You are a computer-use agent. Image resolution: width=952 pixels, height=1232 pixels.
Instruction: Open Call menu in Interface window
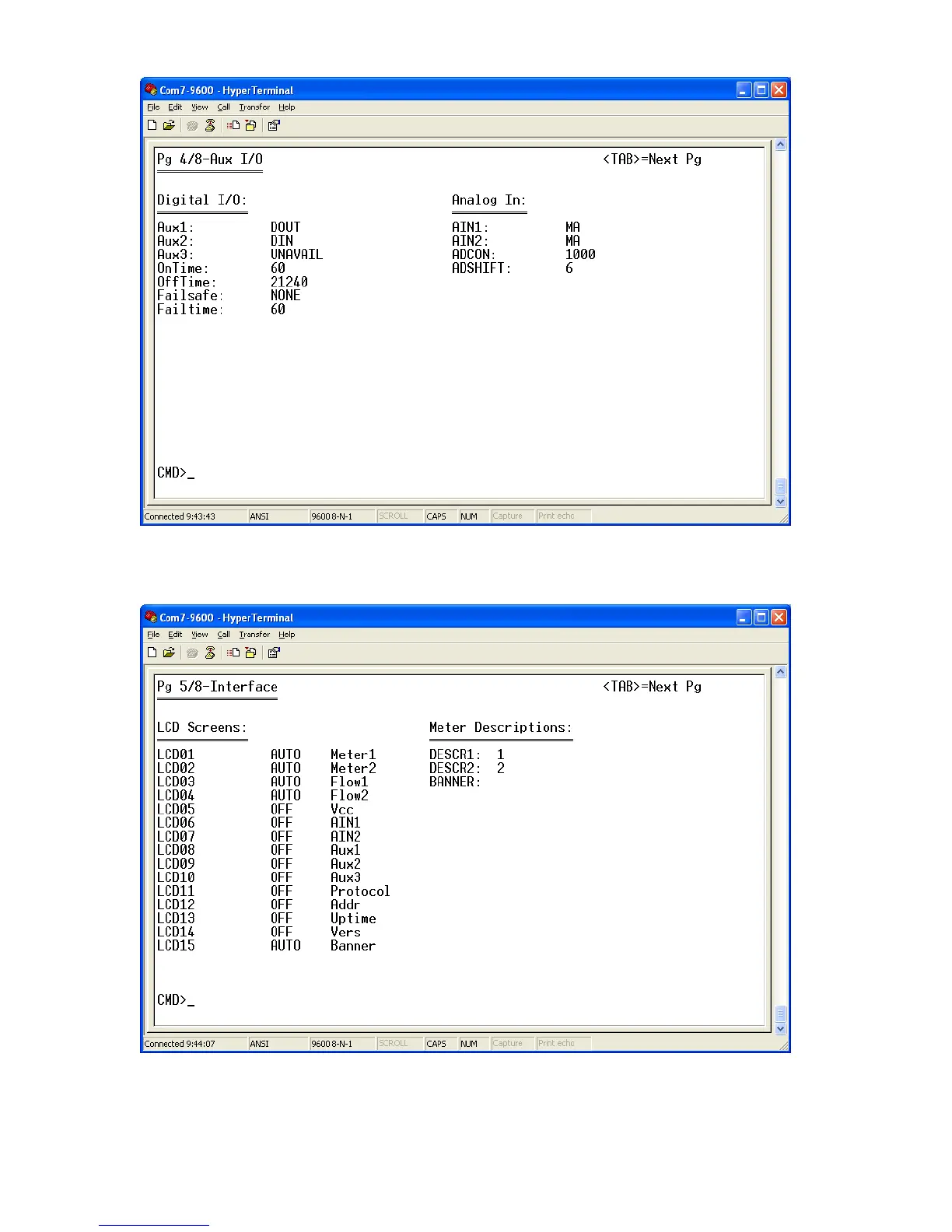[223, 635]
